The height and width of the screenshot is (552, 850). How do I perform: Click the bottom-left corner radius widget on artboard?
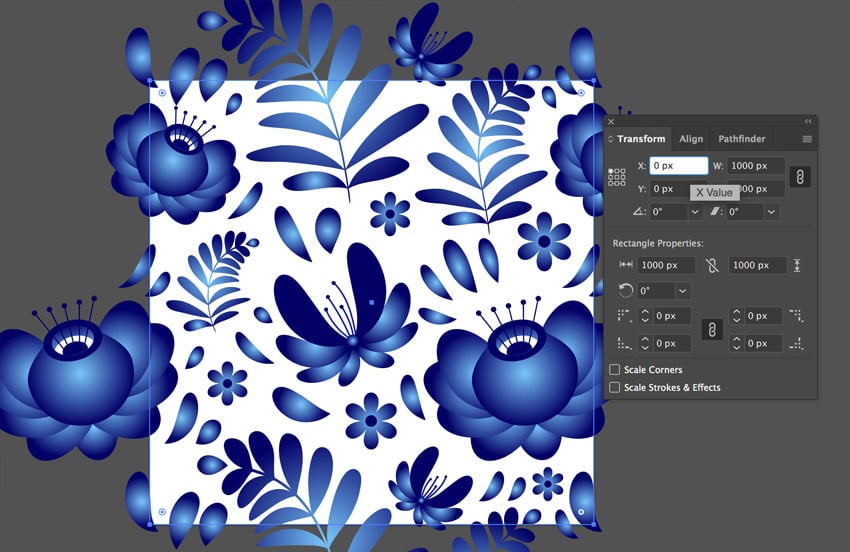click(x=162, y=512)
